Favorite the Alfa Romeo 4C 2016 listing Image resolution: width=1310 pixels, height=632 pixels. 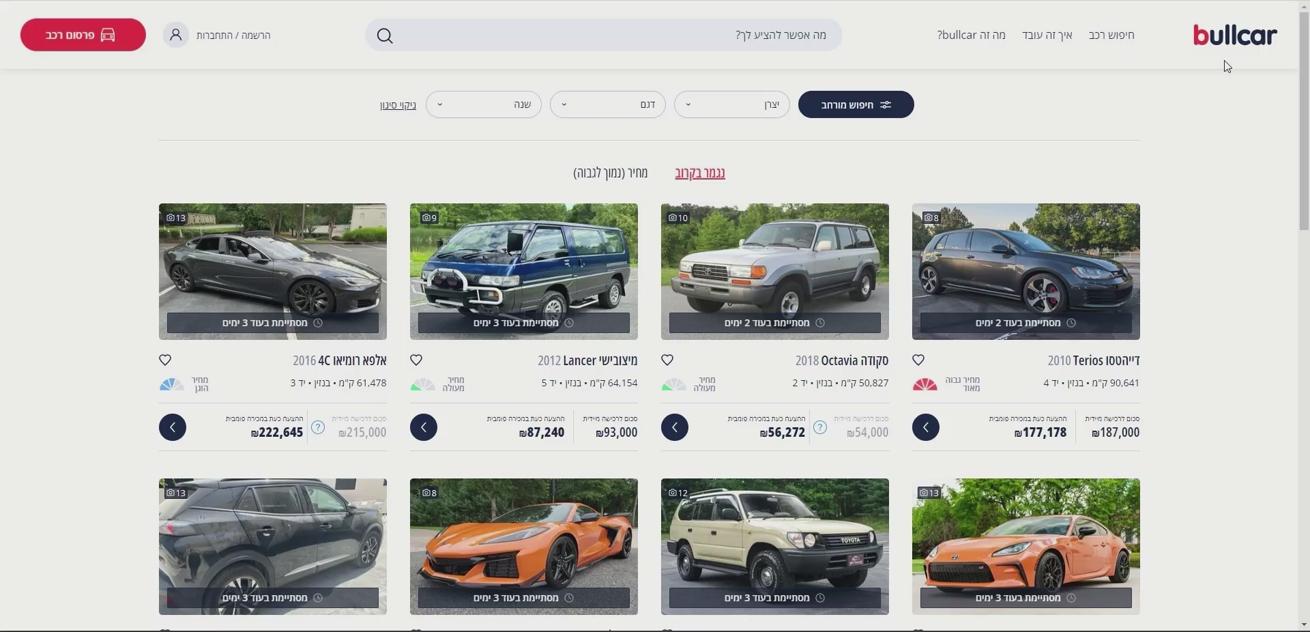[x=165, y=360]
